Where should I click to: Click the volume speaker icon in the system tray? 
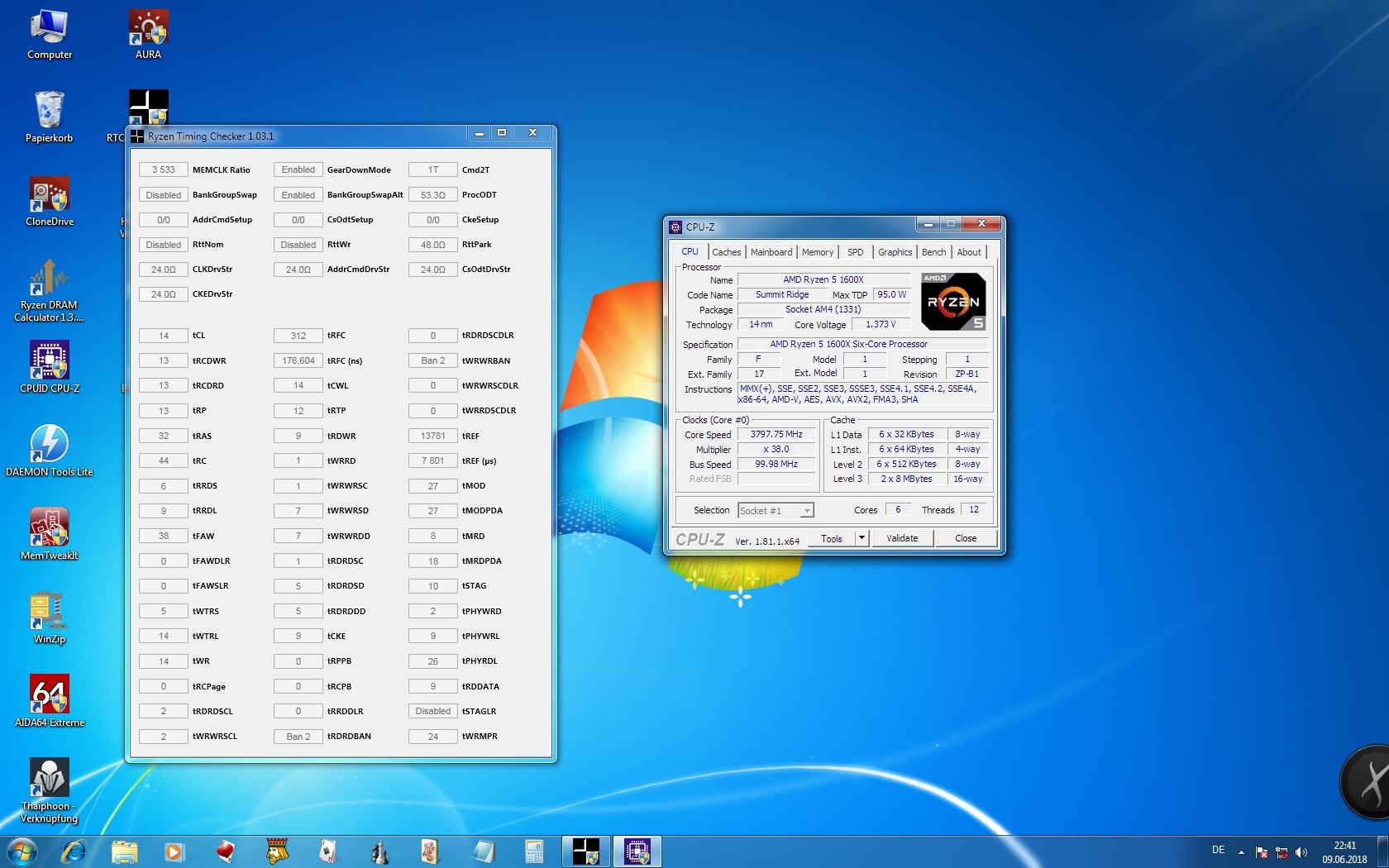click(1301, 852)
